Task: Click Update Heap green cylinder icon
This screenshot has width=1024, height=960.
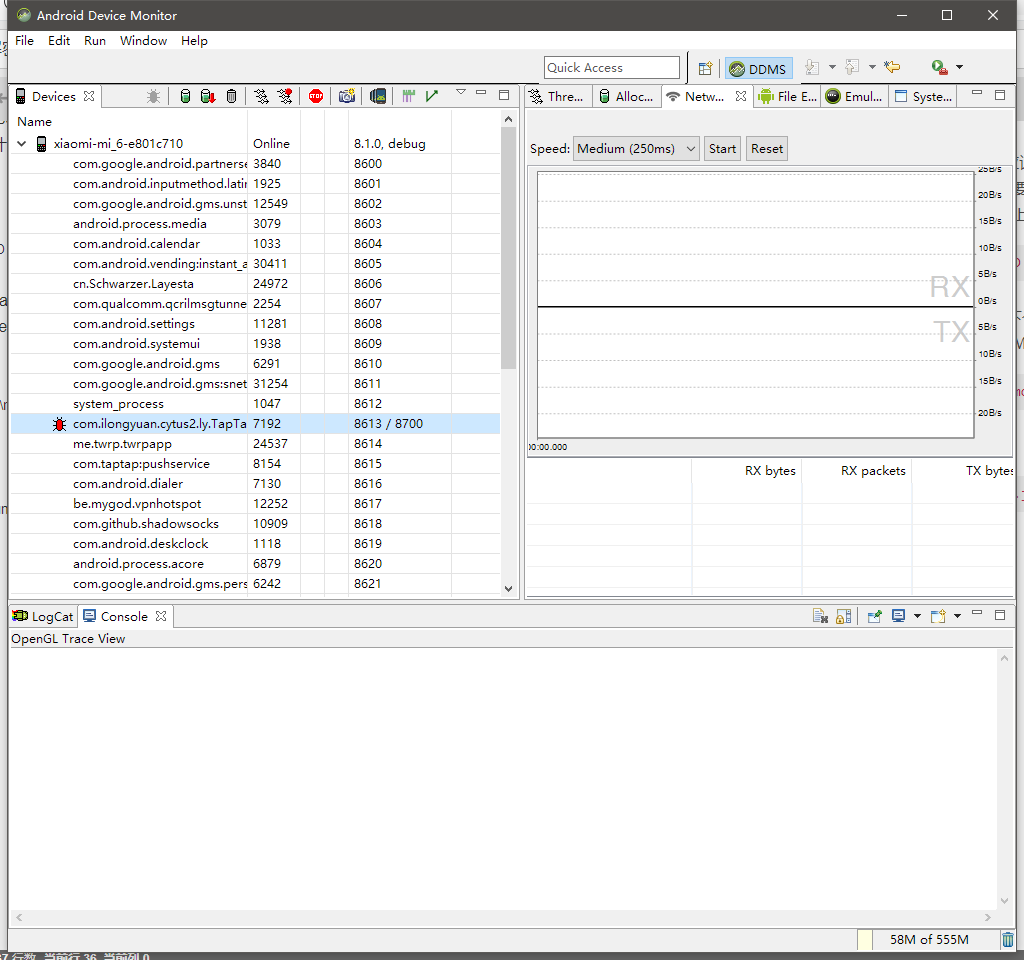Action: click(x=185, y=97)
